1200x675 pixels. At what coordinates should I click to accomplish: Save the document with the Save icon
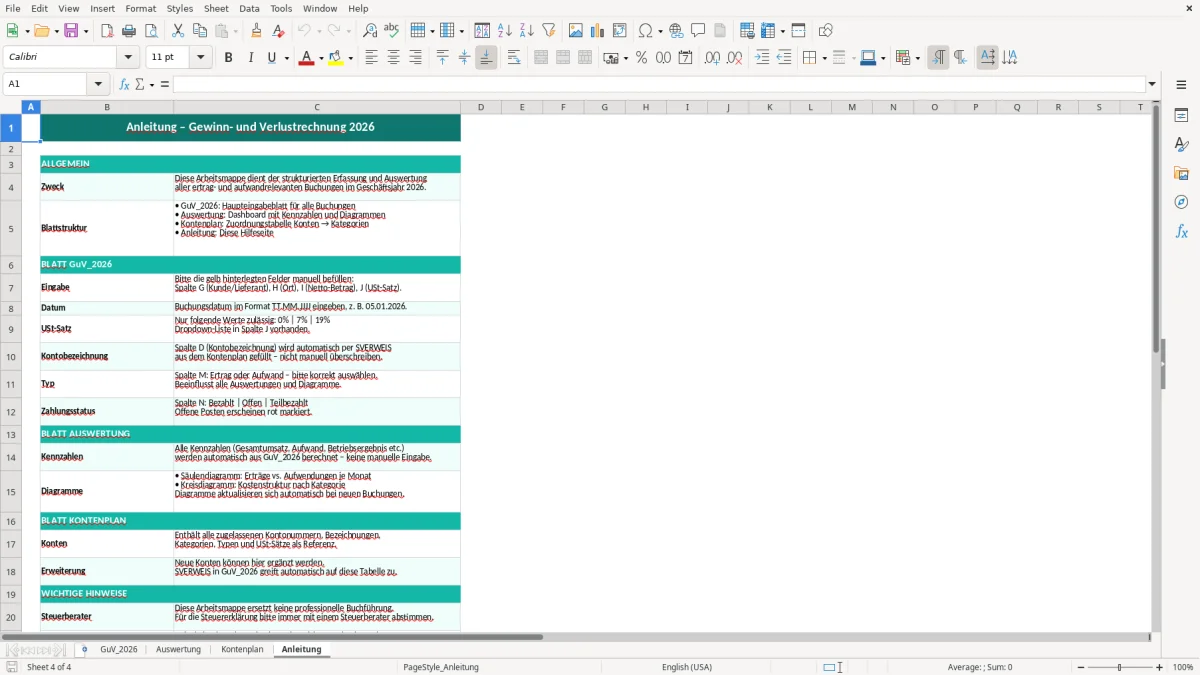pyautogui.click(x=71, y=31)
